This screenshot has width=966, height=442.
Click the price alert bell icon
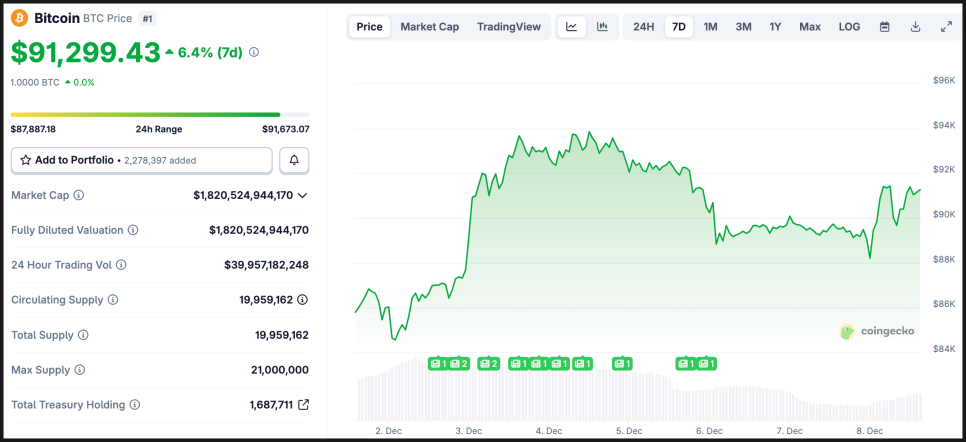point(294,160)
